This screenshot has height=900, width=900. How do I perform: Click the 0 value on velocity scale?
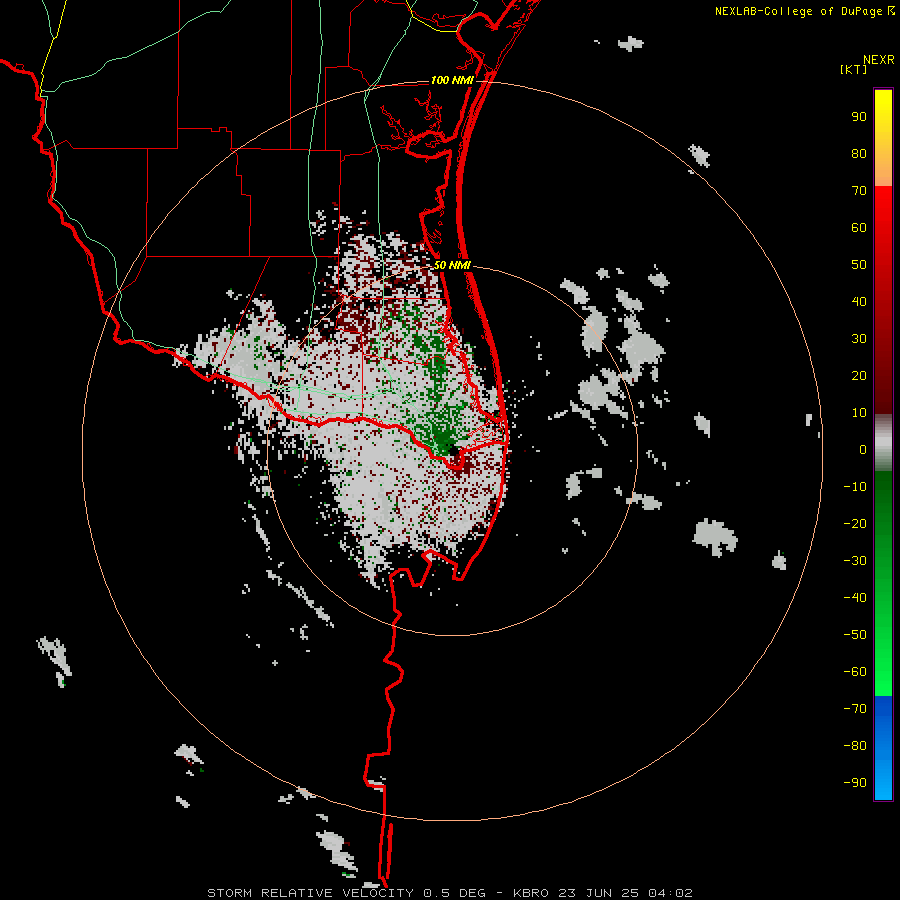863,450
